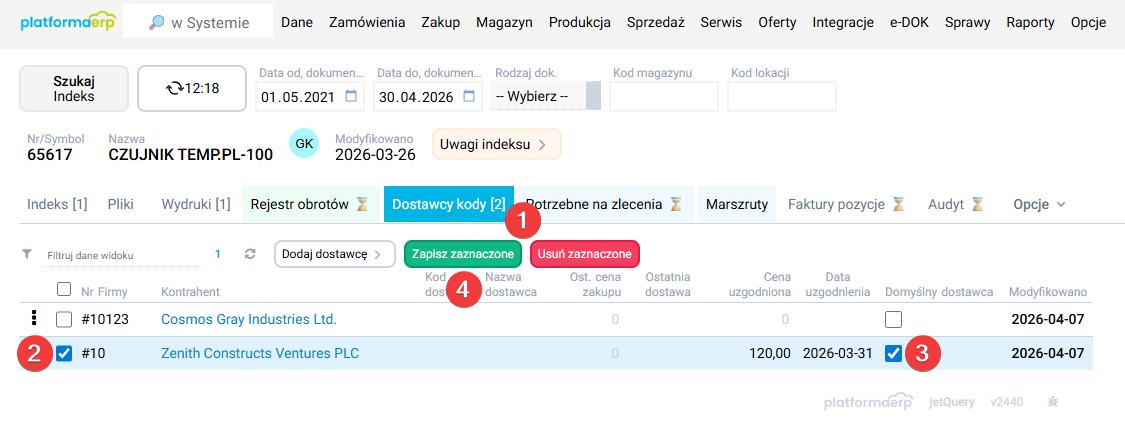Open the Faktury pozycje tab

(x=846, y=205)
